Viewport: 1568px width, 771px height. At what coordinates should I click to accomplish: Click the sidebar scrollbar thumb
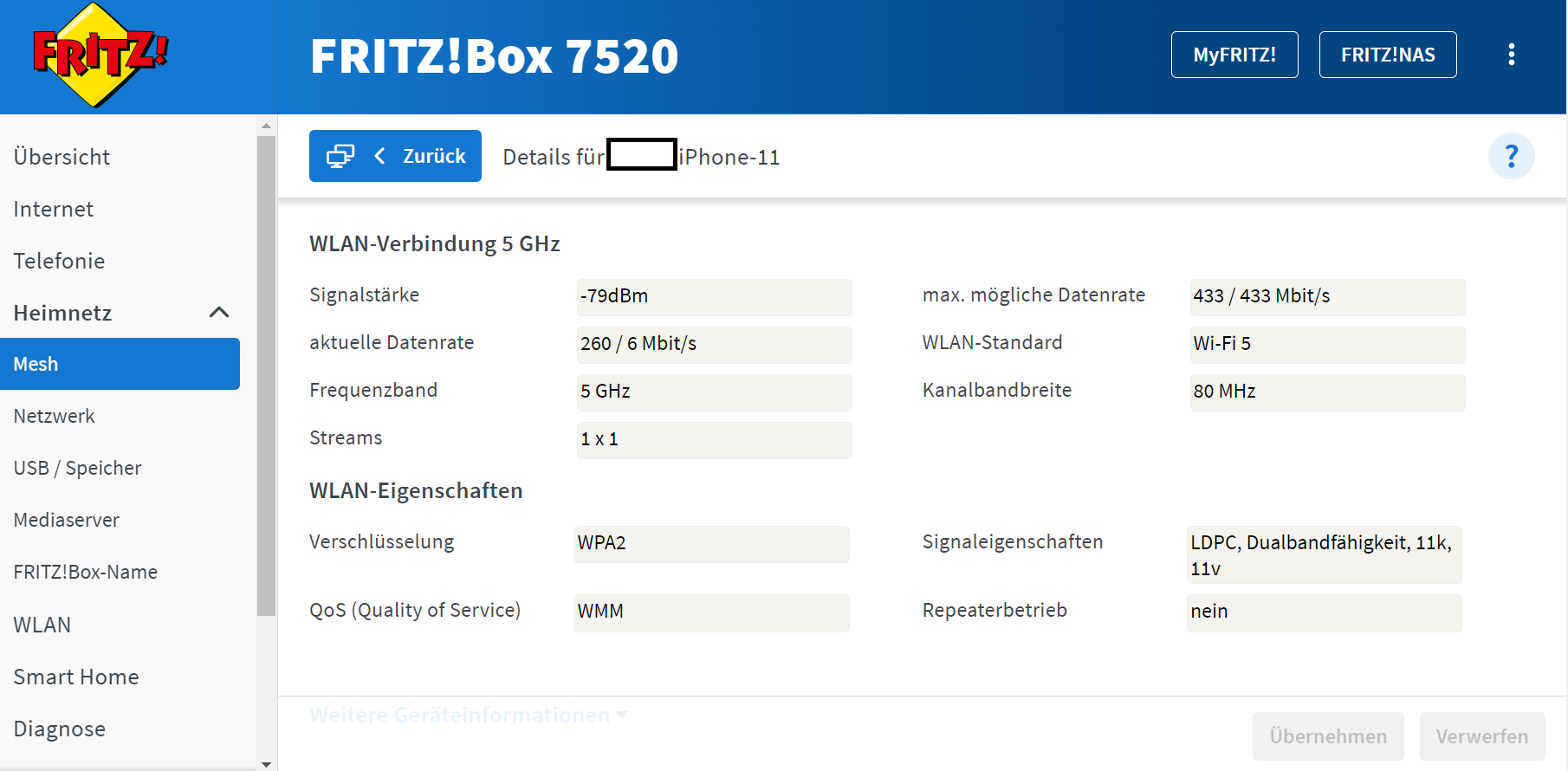click(x=266, y=375)
